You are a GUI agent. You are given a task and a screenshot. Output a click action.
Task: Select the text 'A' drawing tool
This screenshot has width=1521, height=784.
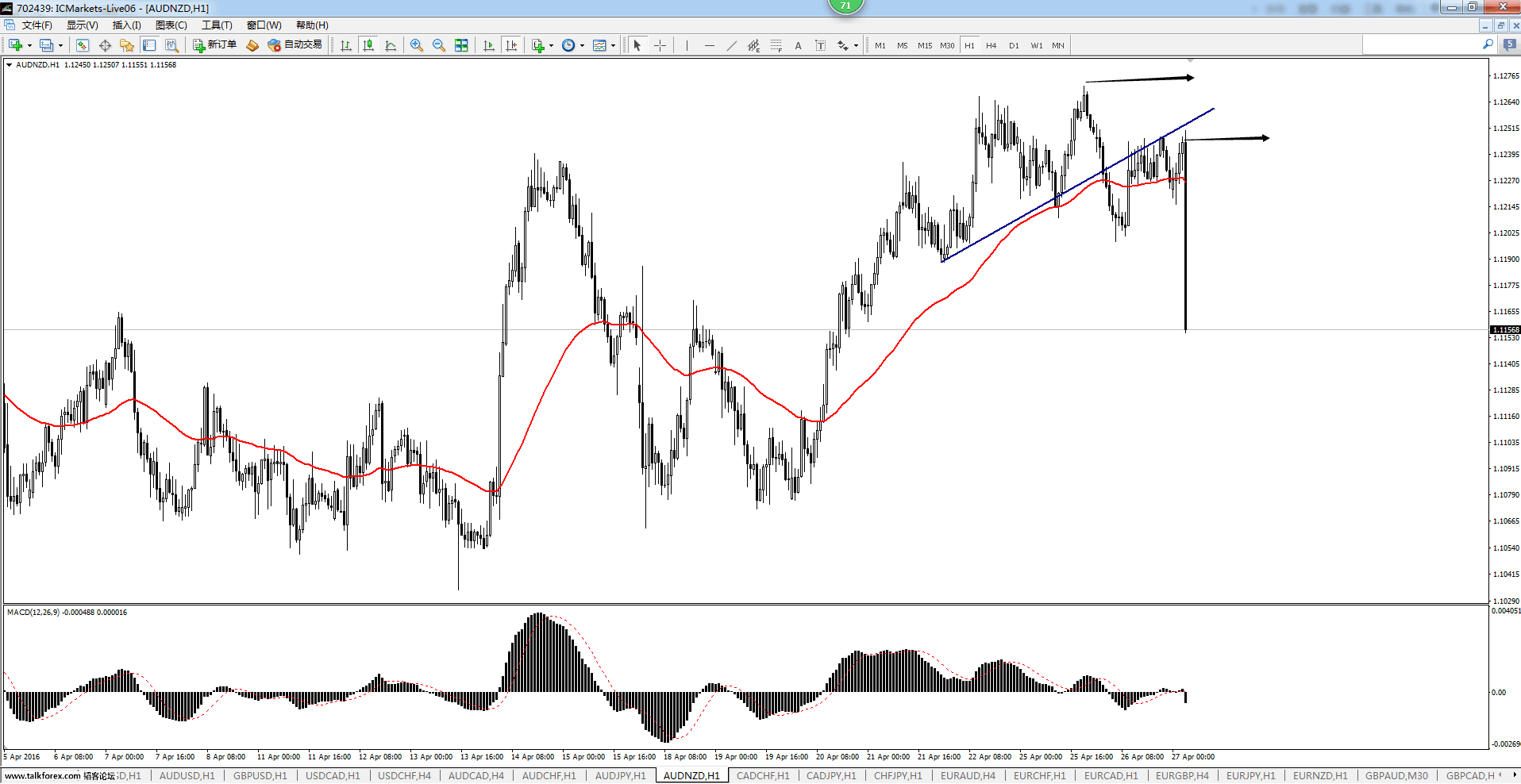(x=798, y=45)
